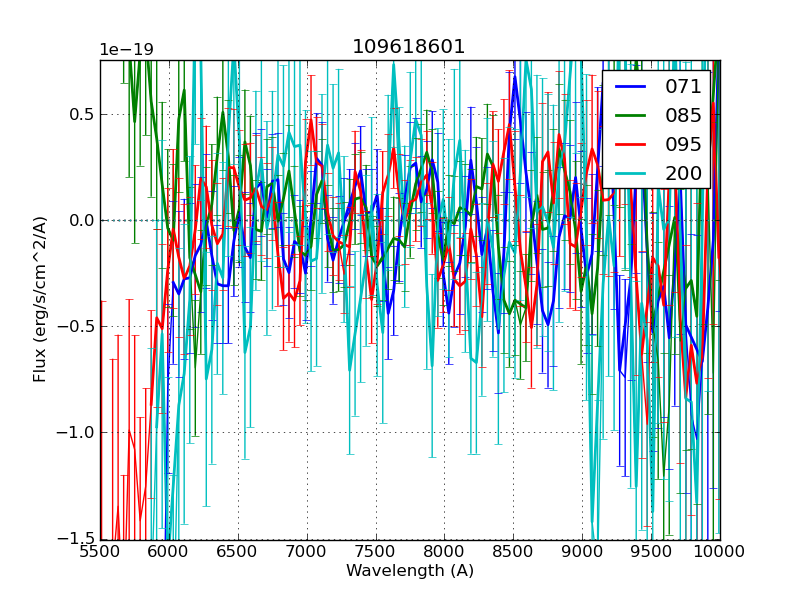Click the 7500 x-axis tick label
The height and width of the screenshot is (600, 800).
click(x=375, y=551)
